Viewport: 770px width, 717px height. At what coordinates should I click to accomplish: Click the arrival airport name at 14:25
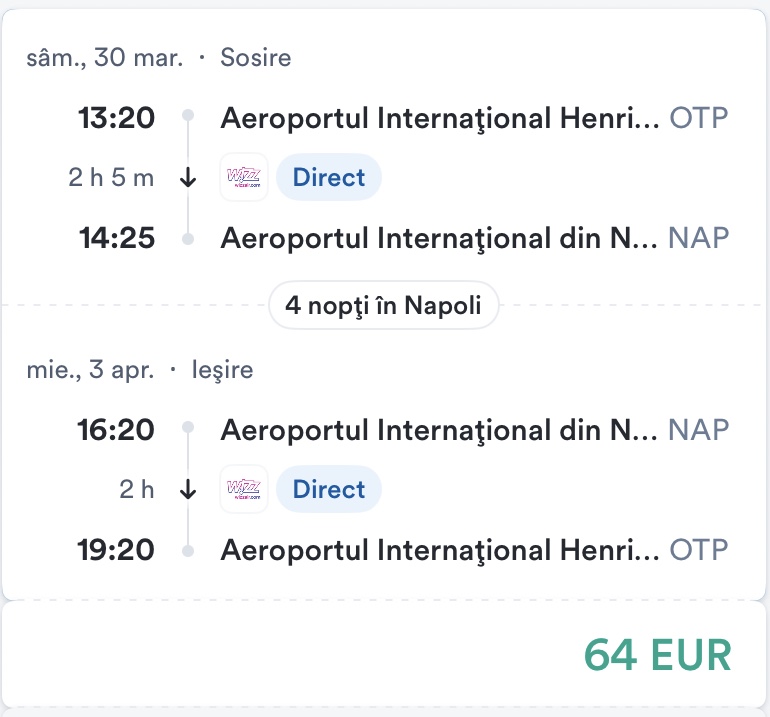pos(439,238)
